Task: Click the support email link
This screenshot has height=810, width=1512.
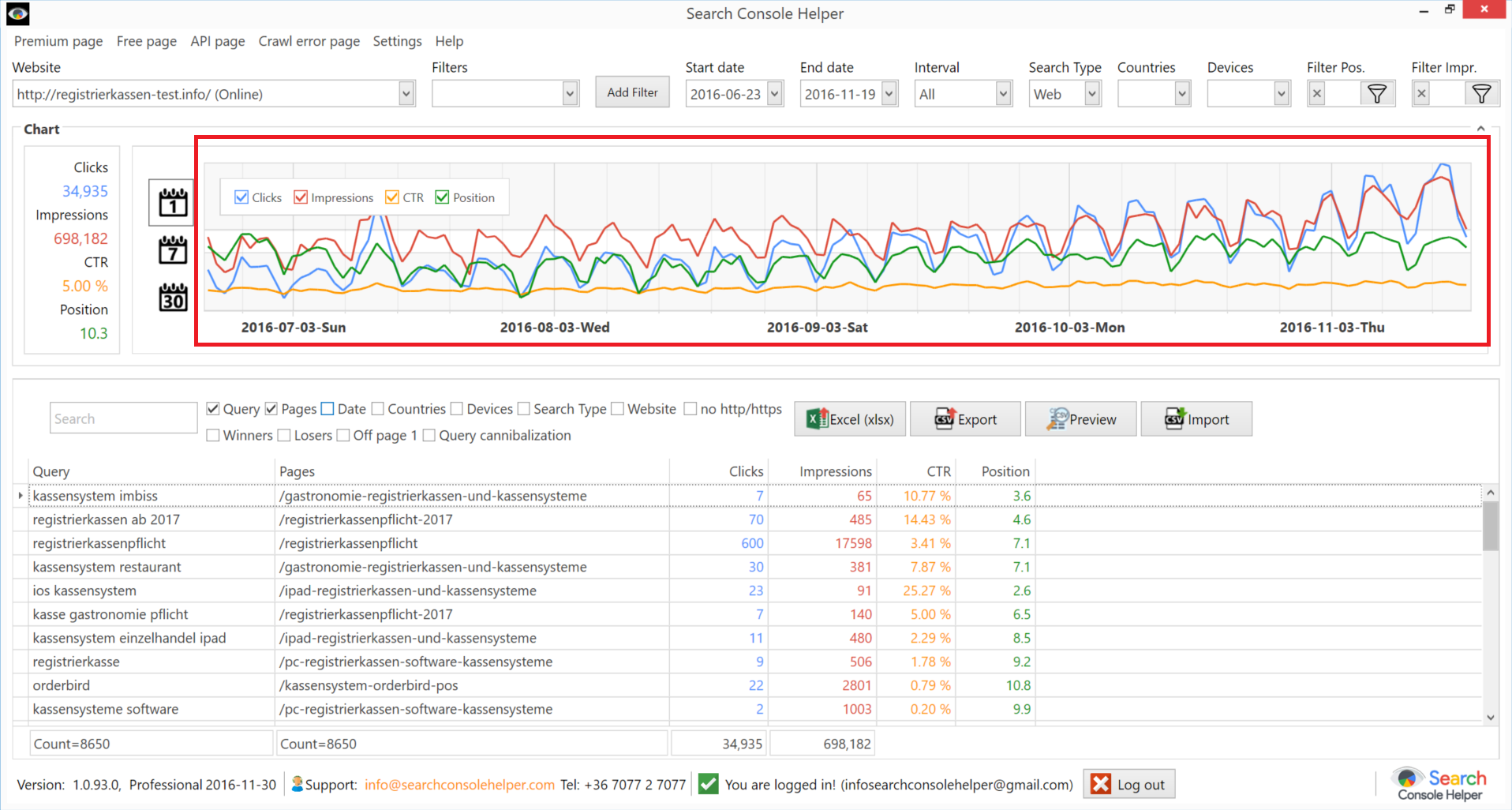Action: (x=458, y=784)
